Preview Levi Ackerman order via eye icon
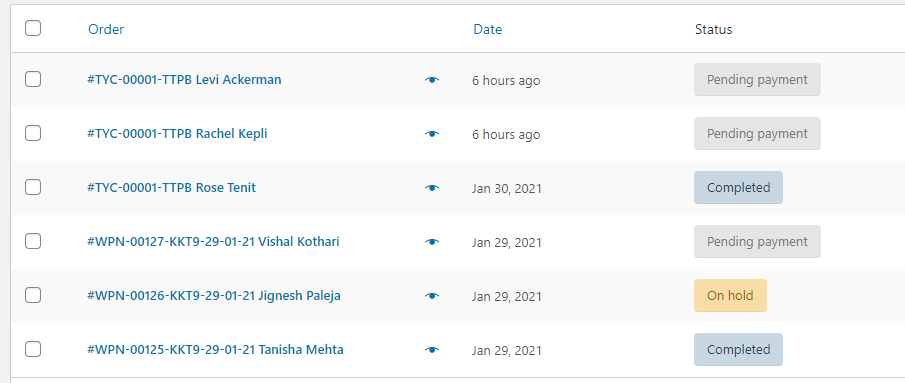Screen dimensions: 905x383 pos(432,80)
